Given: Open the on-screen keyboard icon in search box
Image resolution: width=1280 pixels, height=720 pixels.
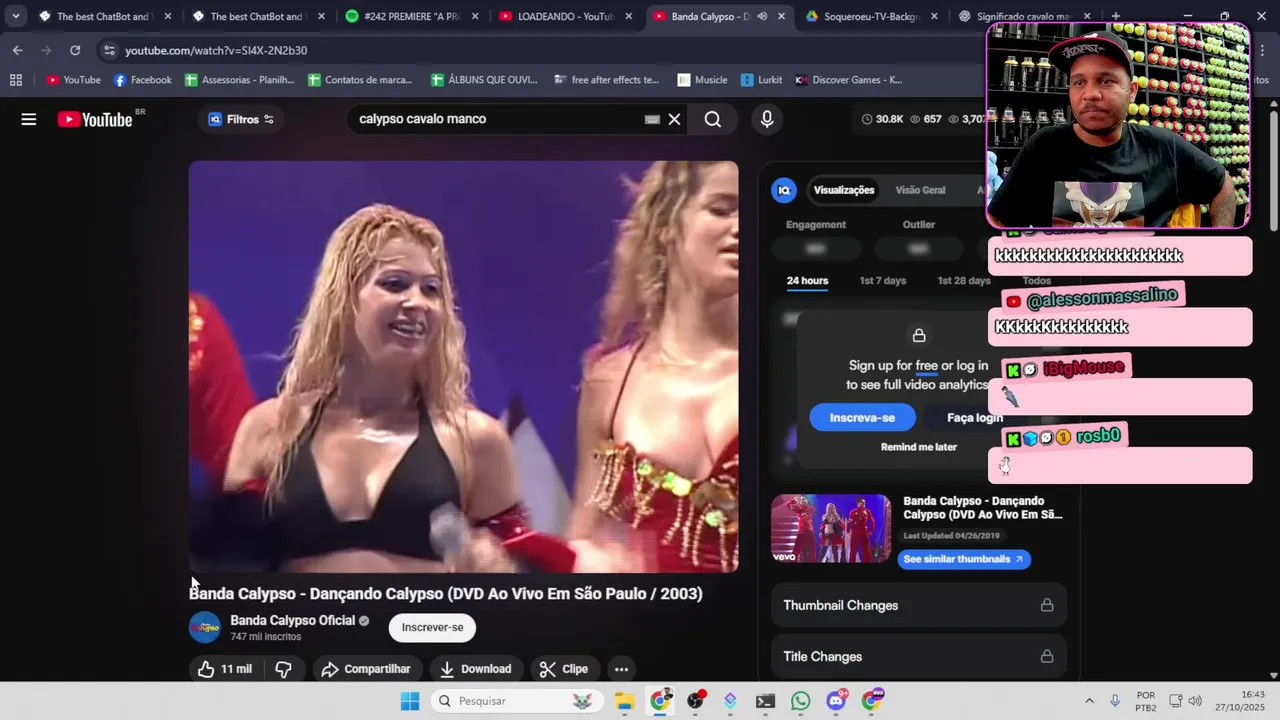Looking at the screenshot, I should [x=652, y=119].
